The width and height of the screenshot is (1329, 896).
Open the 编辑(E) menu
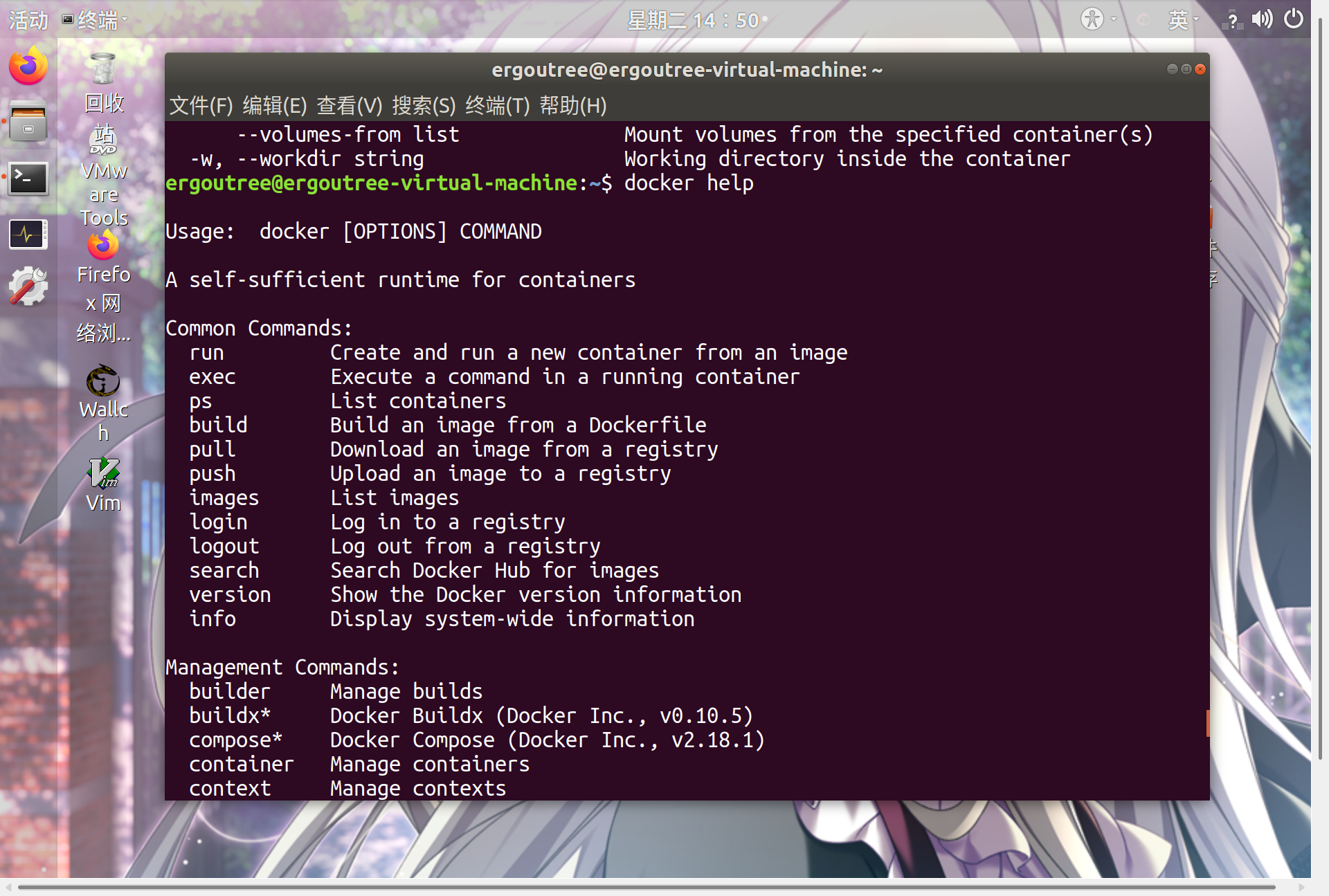pos(275,106)
